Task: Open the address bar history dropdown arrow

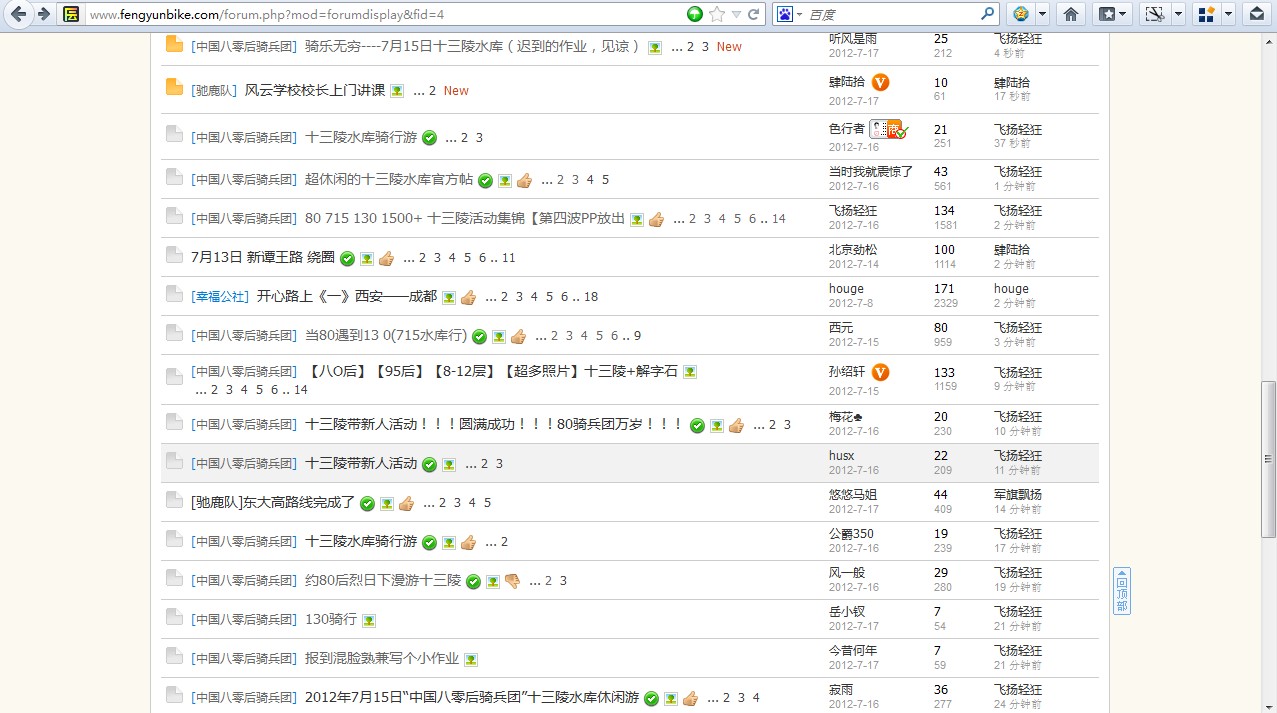Action: tap(735, 14)
